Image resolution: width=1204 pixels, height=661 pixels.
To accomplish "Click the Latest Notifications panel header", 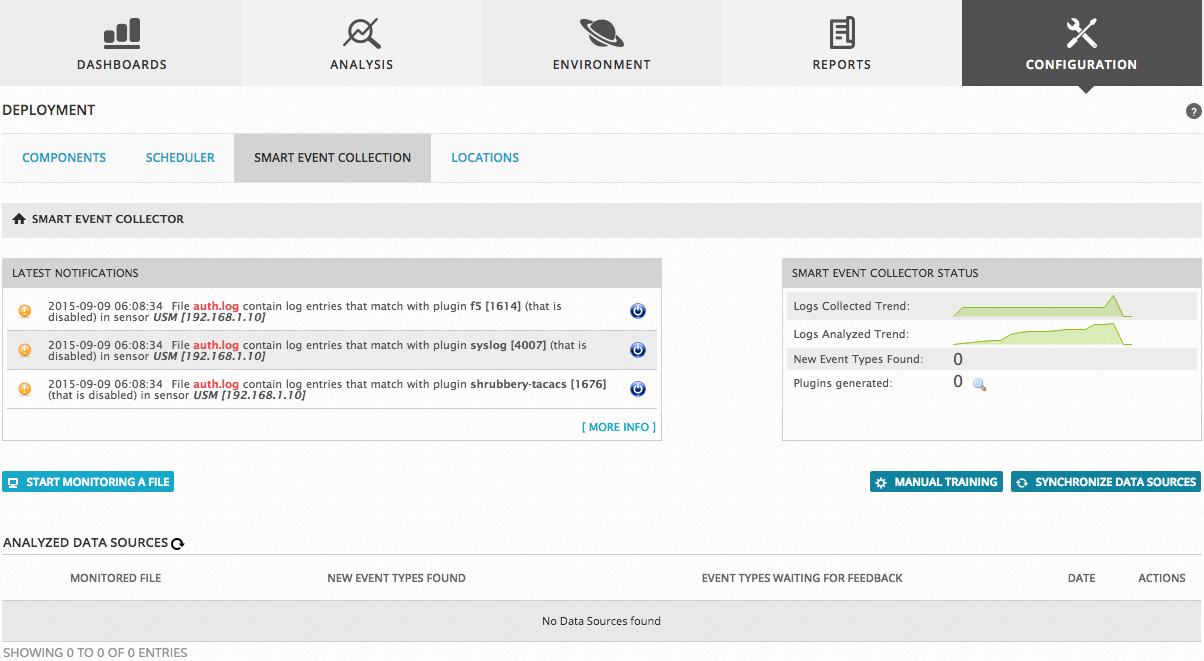I will coord(332,273).
